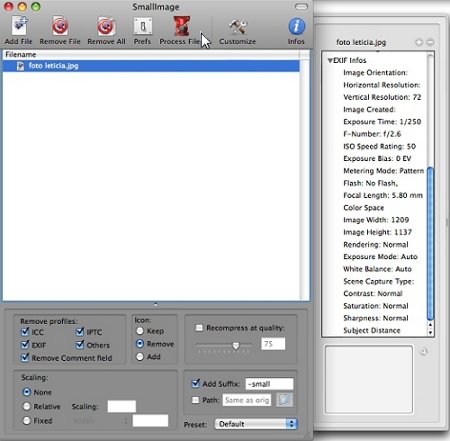Click the empty image preview box in drawer
450x441 pixels.
369,379
